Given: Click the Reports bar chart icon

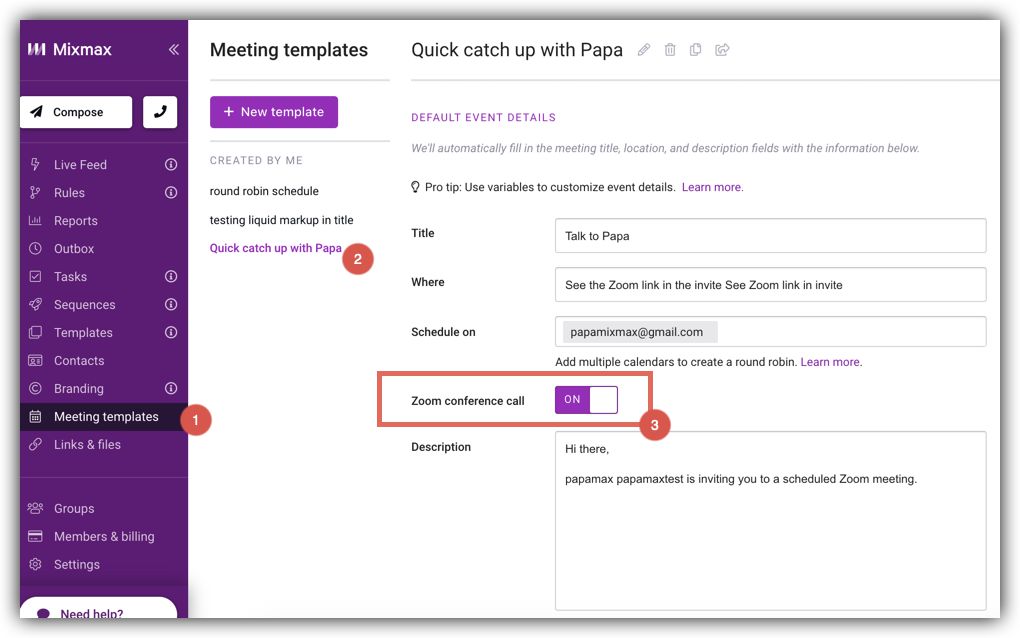Looking at the screenshot, I should [x=35, y=220].
